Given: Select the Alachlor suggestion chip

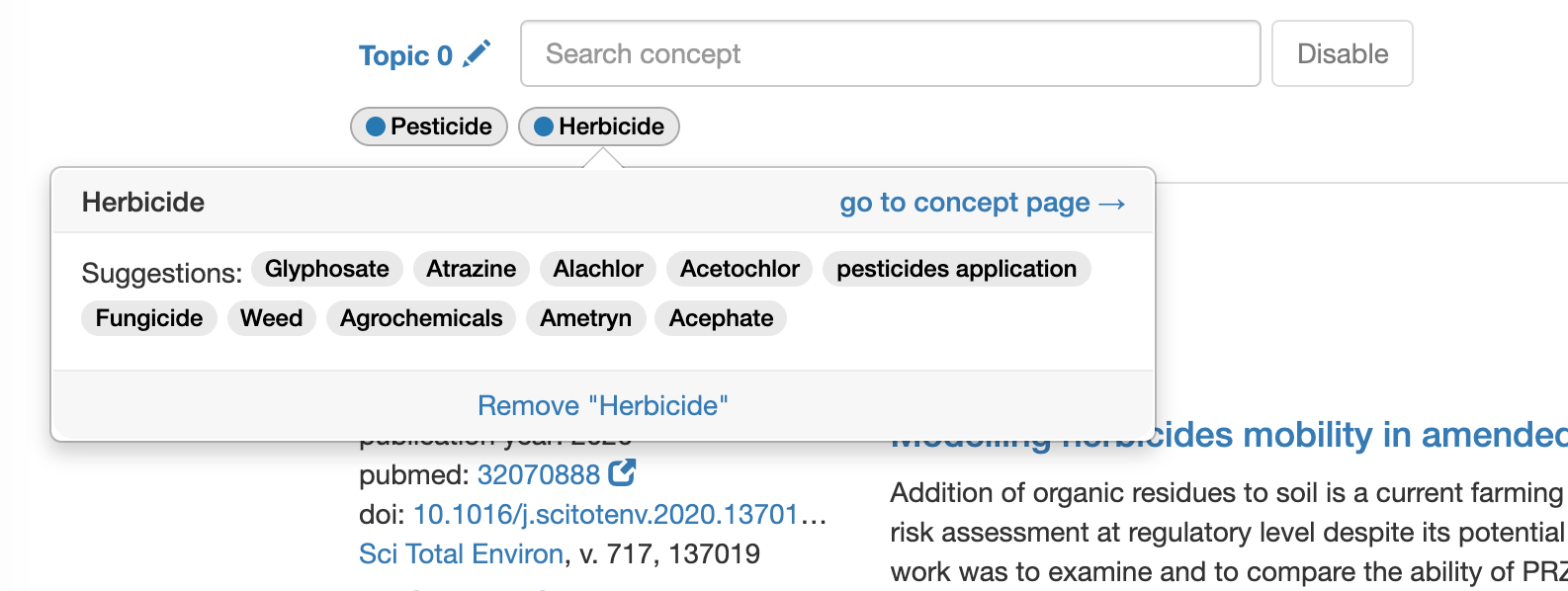Looking at the screenshot, I should click(598, 269).
